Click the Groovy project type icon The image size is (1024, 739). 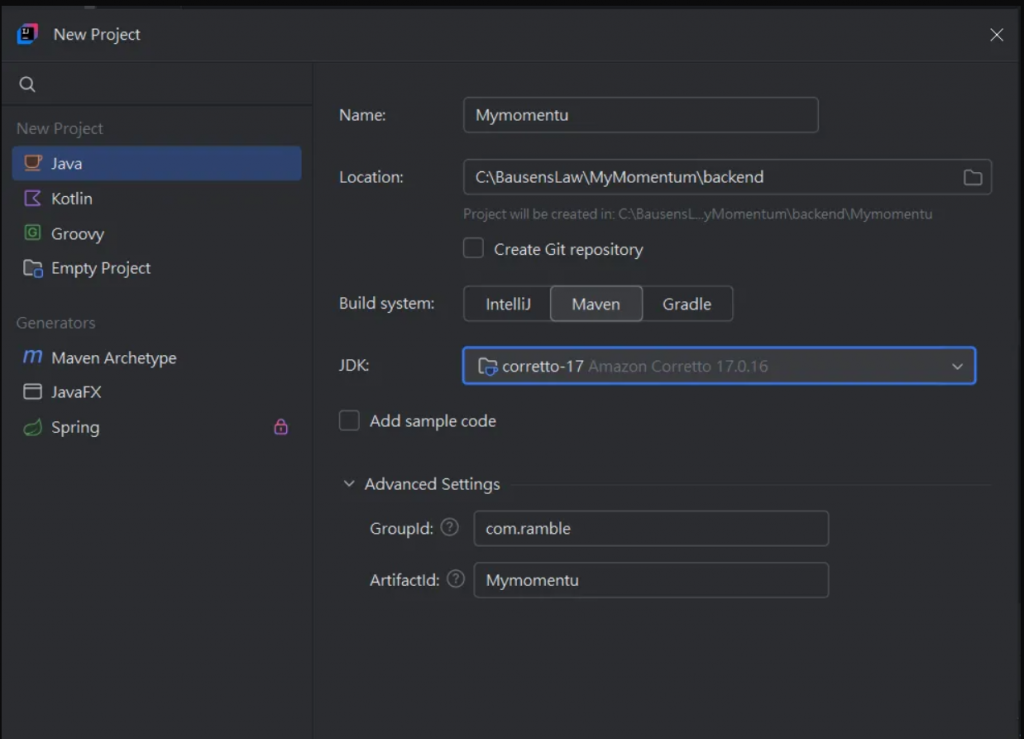coord(33,234)
